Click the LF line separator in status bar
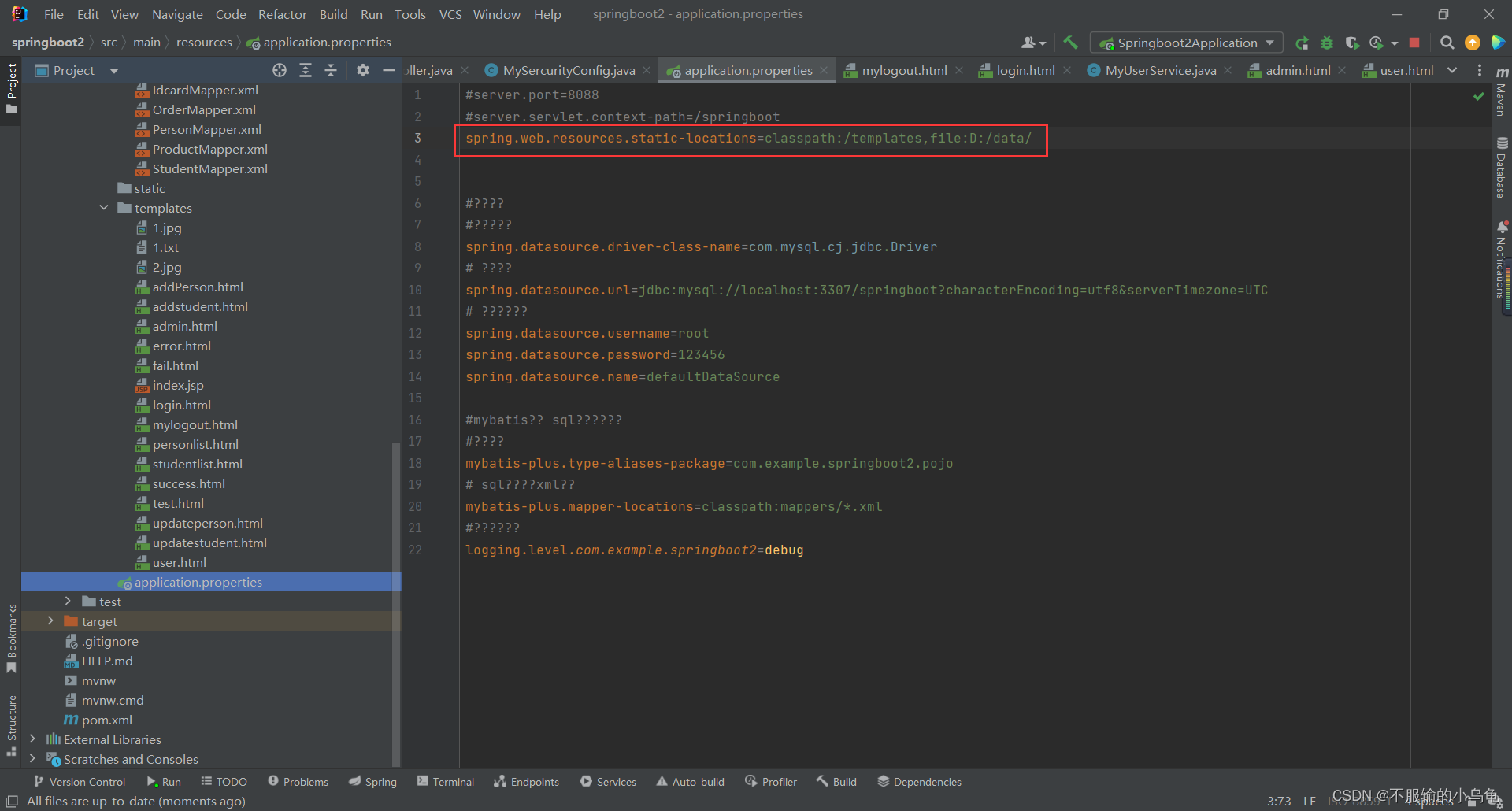The height and width of the screenshot is (811, 1512). 1309,801
